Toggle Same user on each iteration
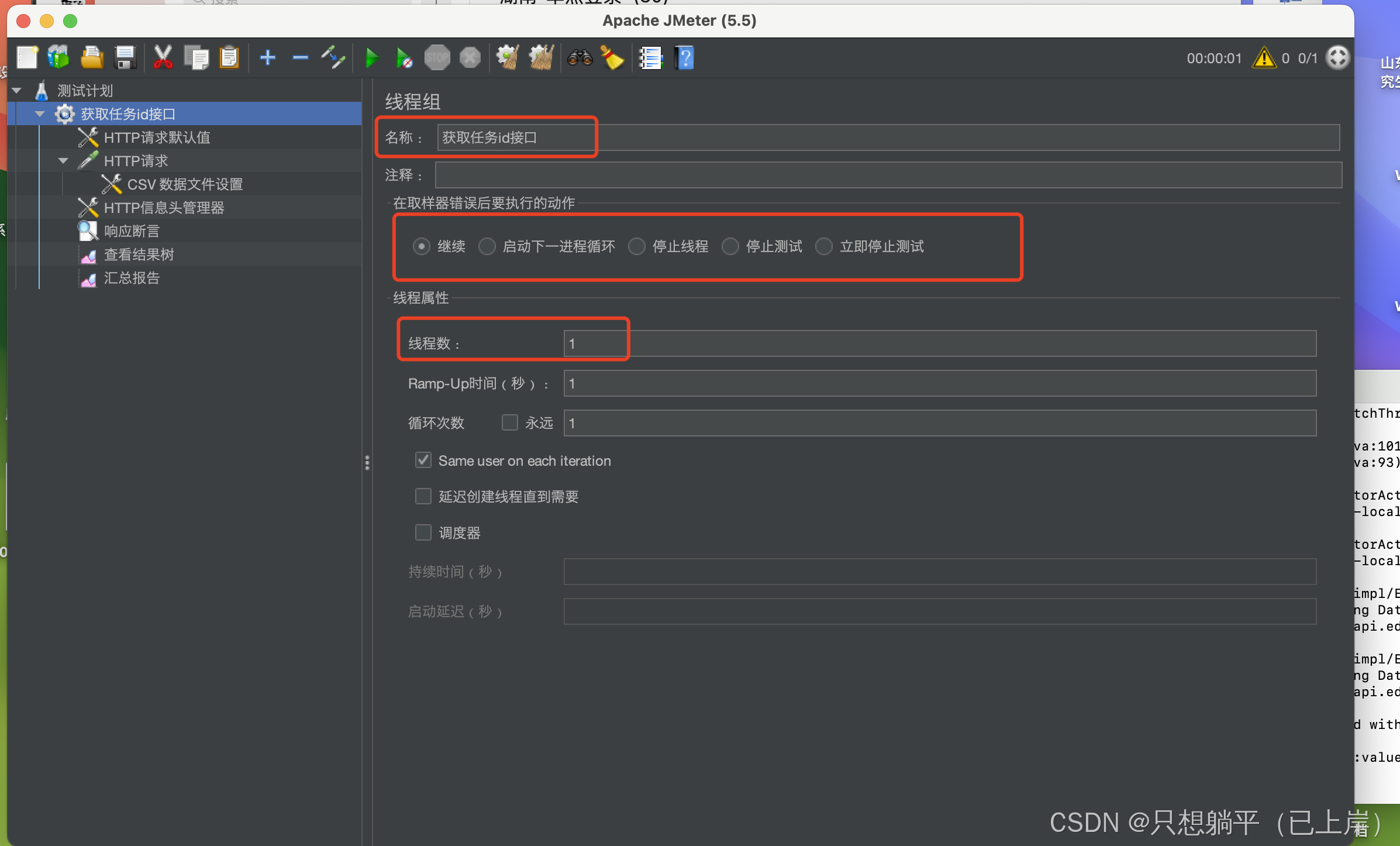The height and width of the screenshot is (846, 1400). coord(423,460)
